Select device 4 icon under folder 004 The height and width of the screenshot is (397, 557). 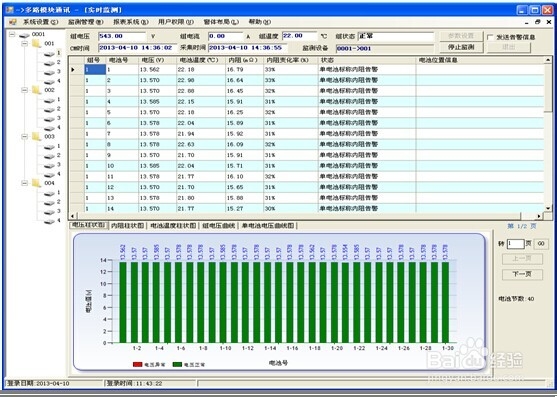pyautogui.click(x=49, y=221)
